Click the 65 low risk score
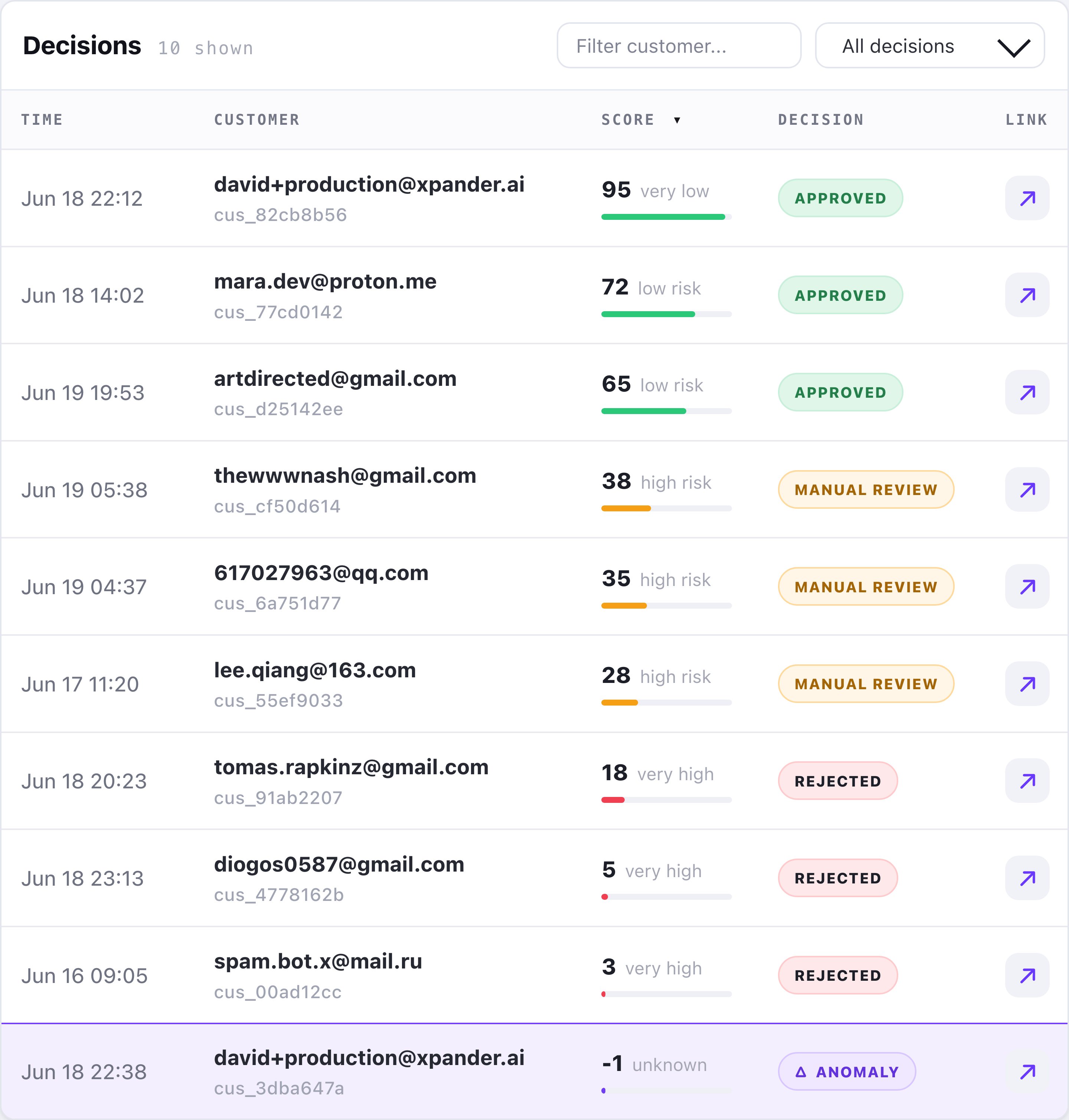The image size is (1069, 1120). click(x=653, y=385)
